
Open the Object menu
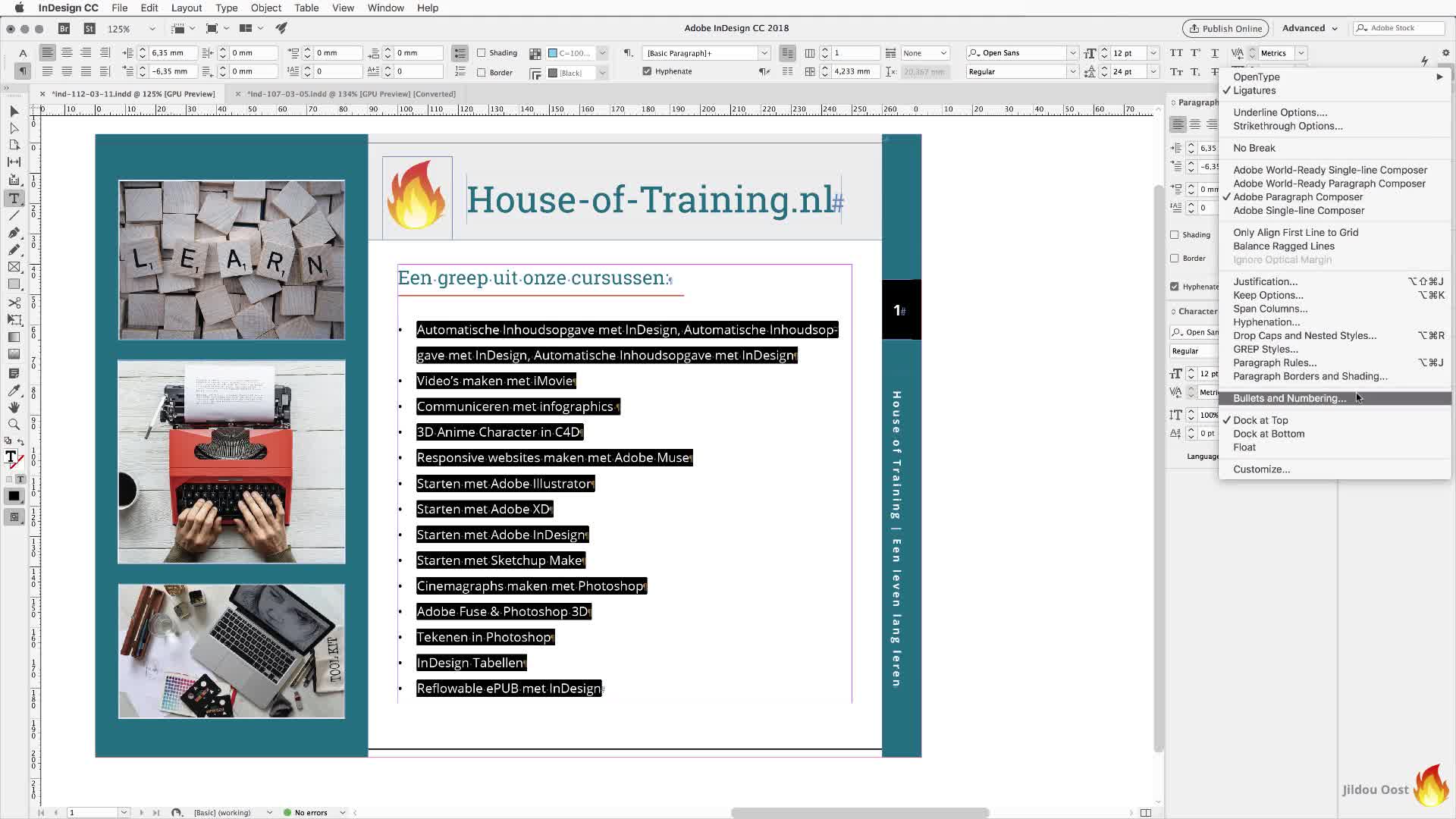click(x=265, y=8)
